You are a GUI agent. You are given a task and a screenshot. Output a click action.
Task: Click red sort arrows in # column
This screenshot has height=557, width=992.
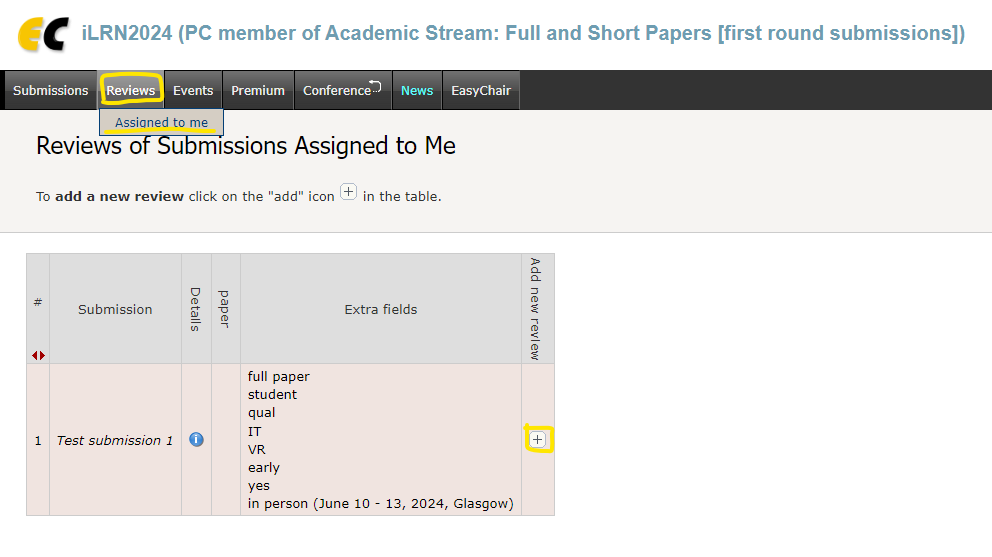38,355
